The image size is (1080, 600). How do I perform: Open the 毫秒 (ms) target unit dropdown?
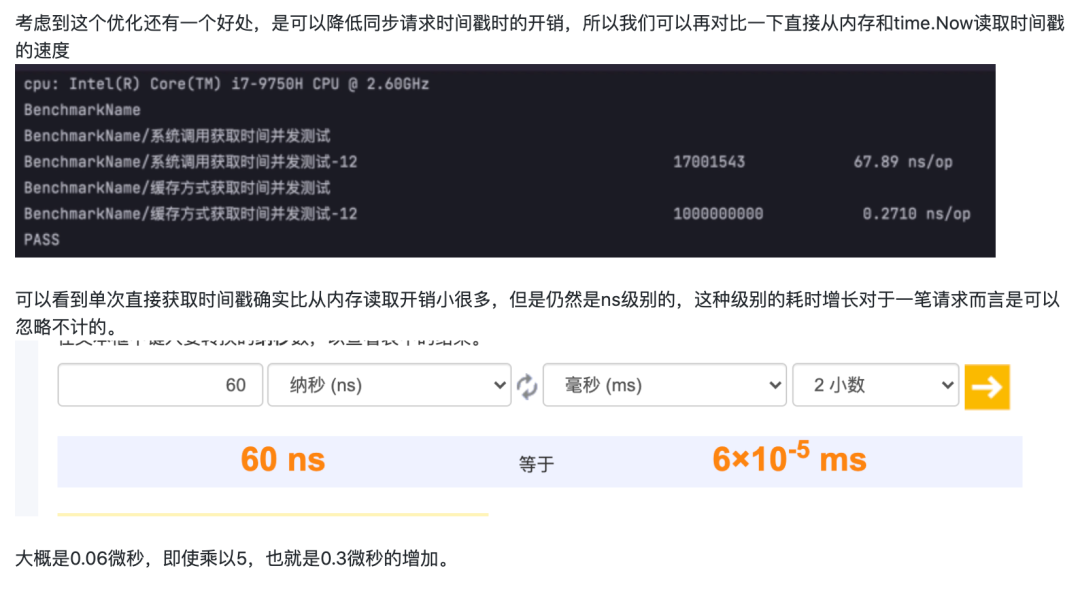point(665,385)
